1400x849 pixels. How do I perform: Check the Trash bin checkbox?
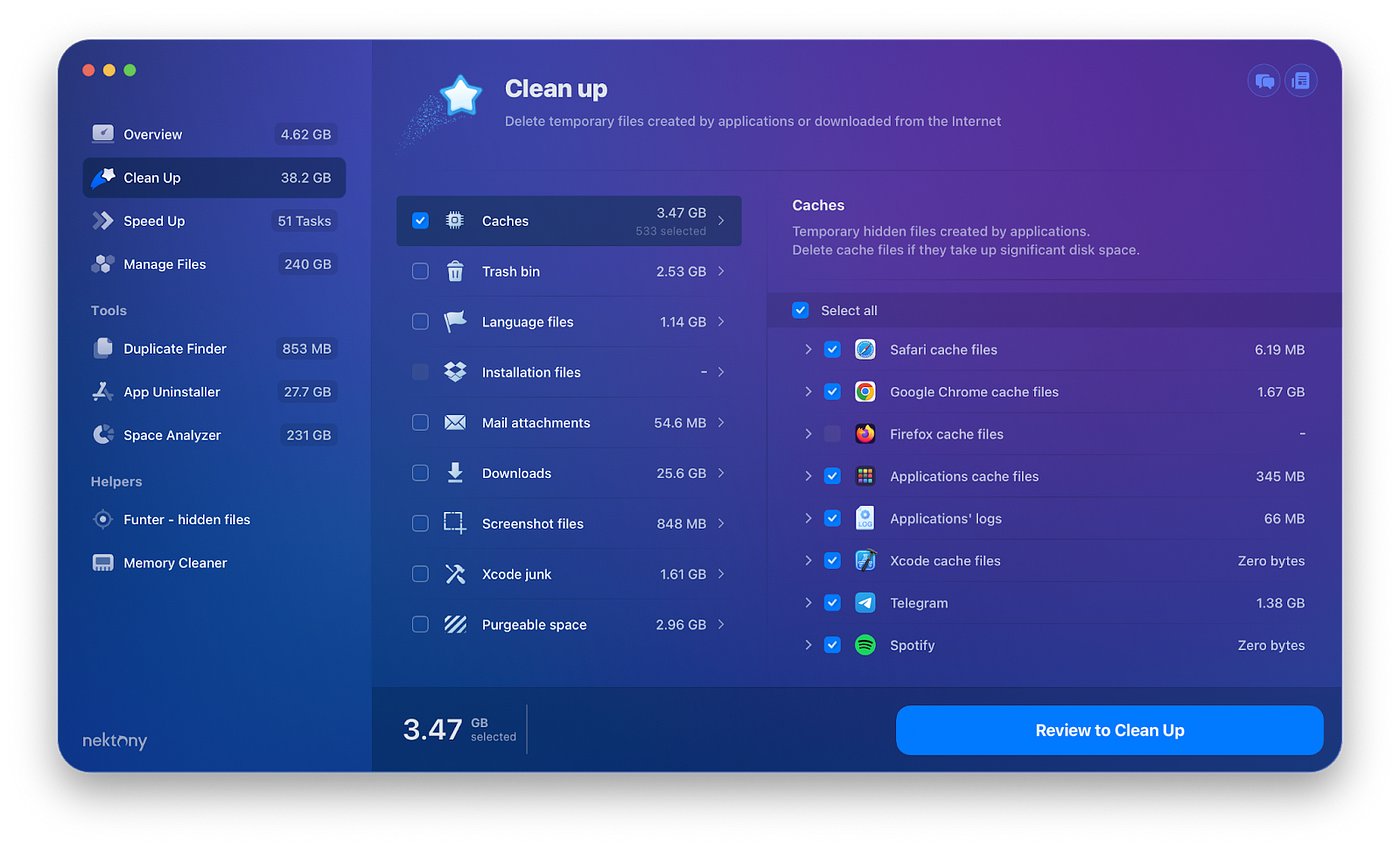coord(420,271)
